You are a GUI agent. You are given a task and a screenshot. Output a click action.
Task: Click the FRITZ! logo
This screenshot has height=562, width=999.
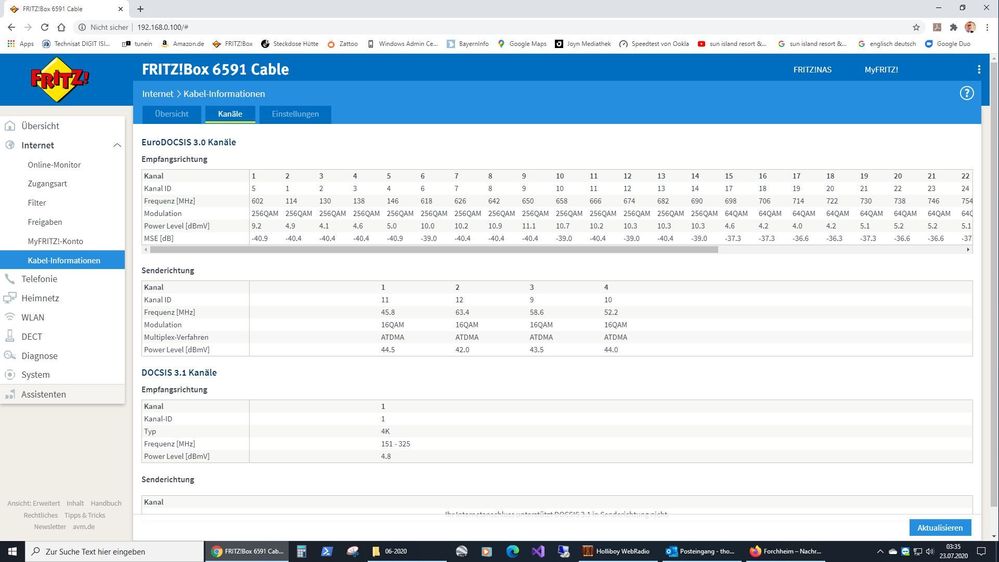(x=59, y=80)
